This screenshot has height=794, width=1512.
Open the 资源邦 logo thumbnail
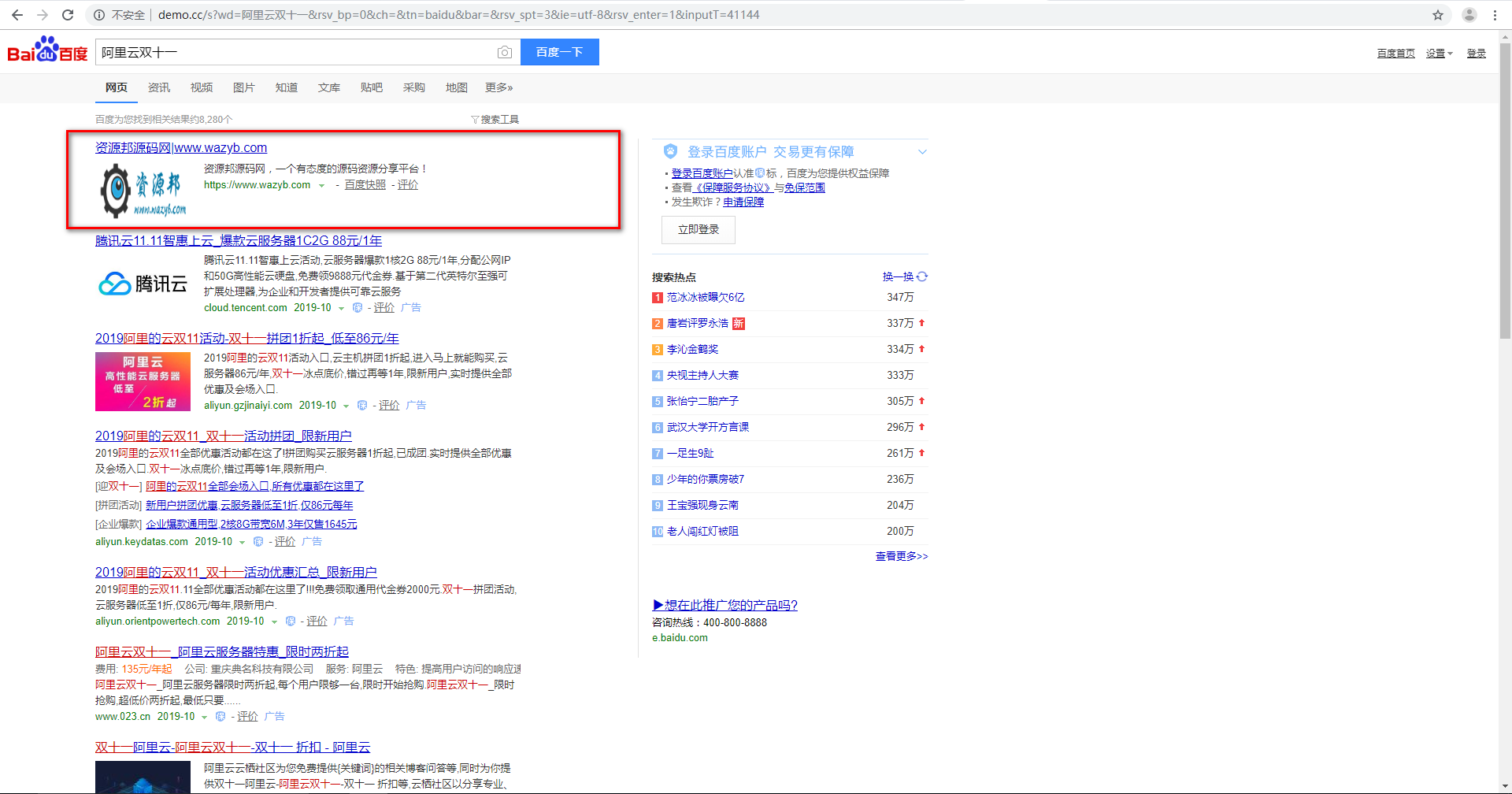(143, 191)
